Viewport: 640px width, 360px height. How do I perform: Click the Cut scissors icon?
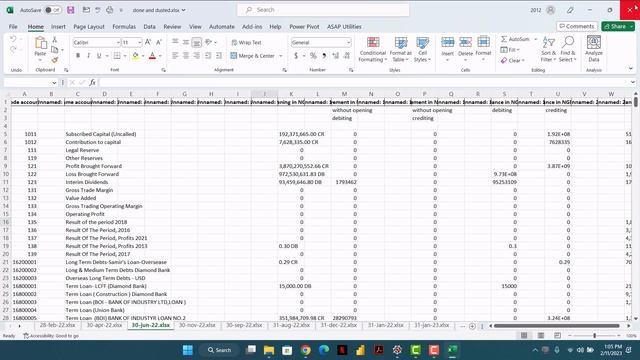[x=55, y=40]
